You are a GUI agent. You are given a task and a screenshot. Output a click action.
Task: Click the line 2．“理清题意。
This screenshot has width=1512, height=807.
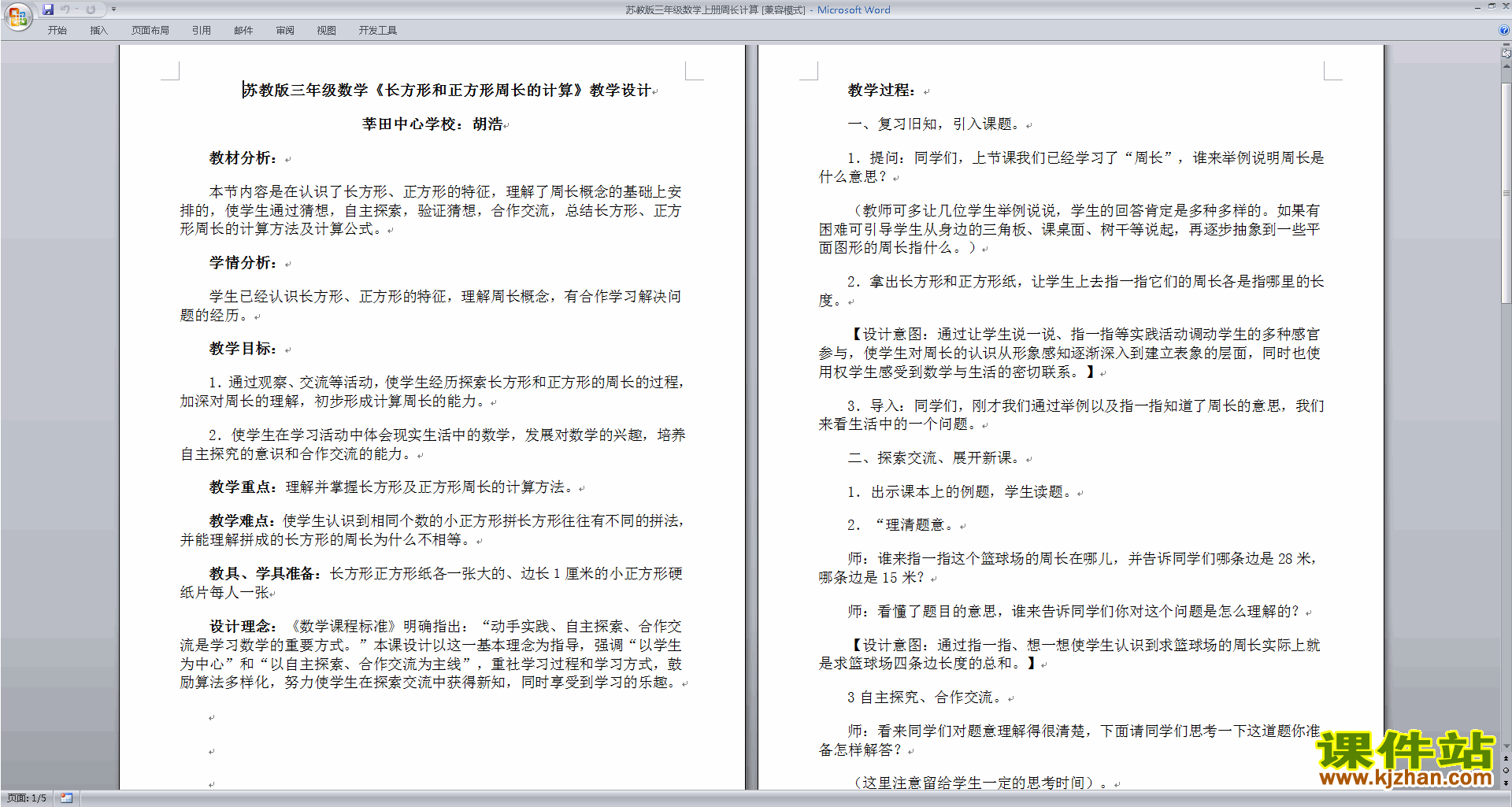[900, 524]
